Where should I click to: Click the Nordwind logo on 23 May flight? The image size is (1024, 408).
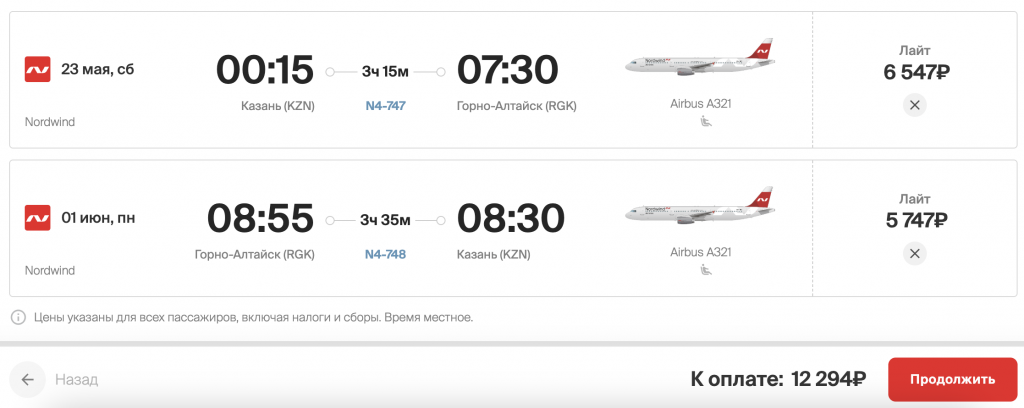[x=37, y=69]
